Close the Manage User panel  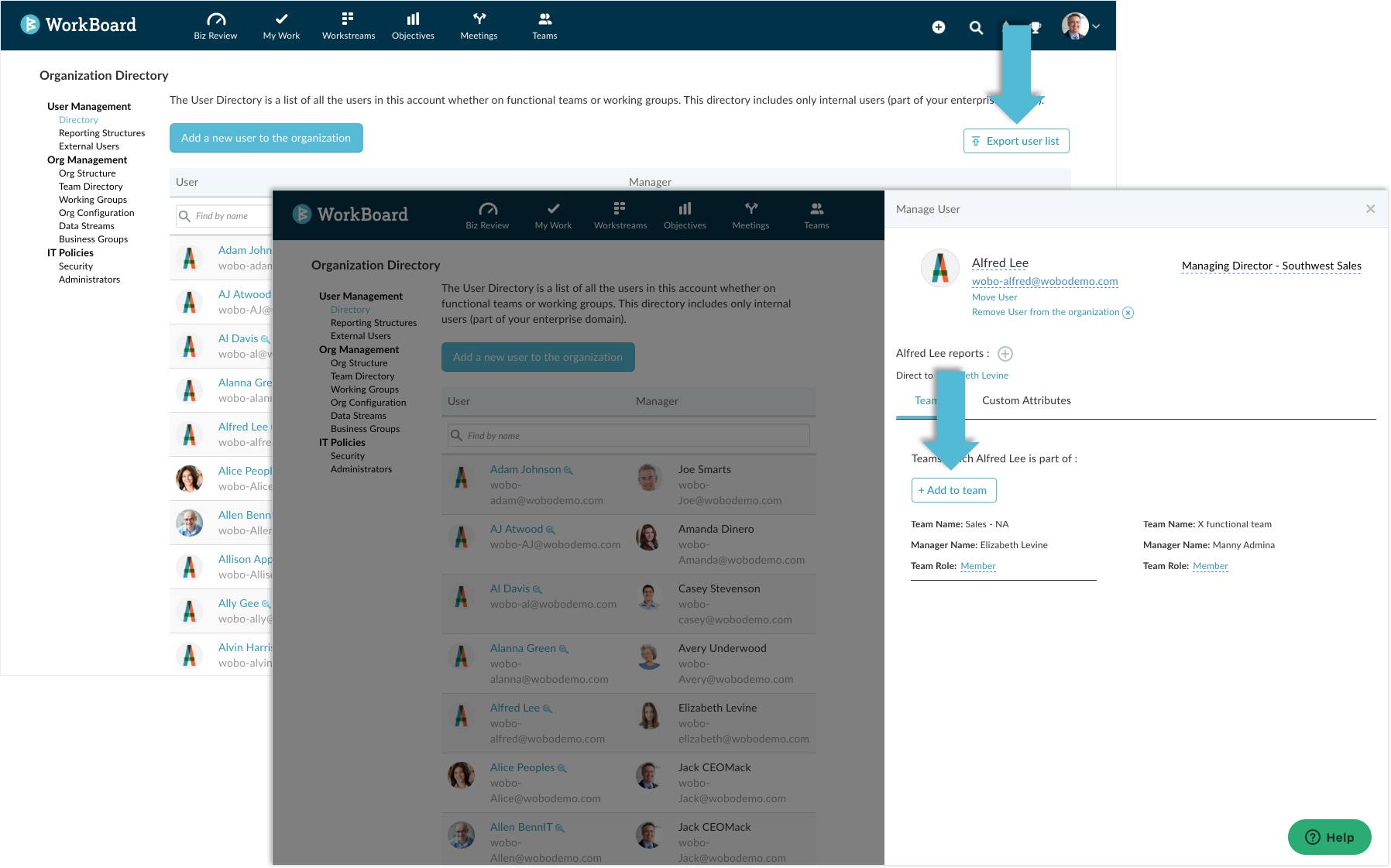(x=1371, y=209)
